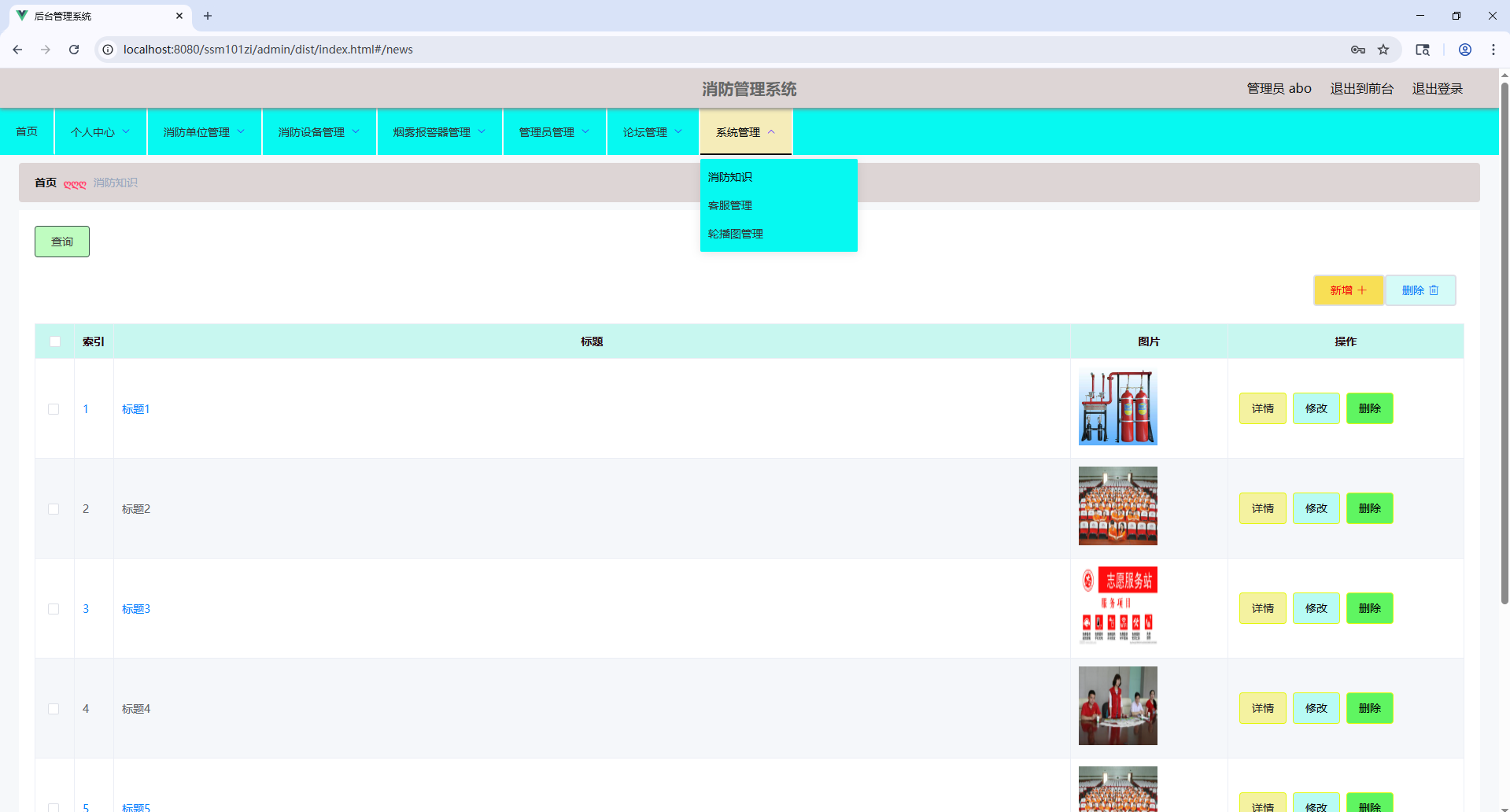Click 删除 for row 标题3
The height and width of the screenshot is (812, 1510).
tap(1370, 608)
